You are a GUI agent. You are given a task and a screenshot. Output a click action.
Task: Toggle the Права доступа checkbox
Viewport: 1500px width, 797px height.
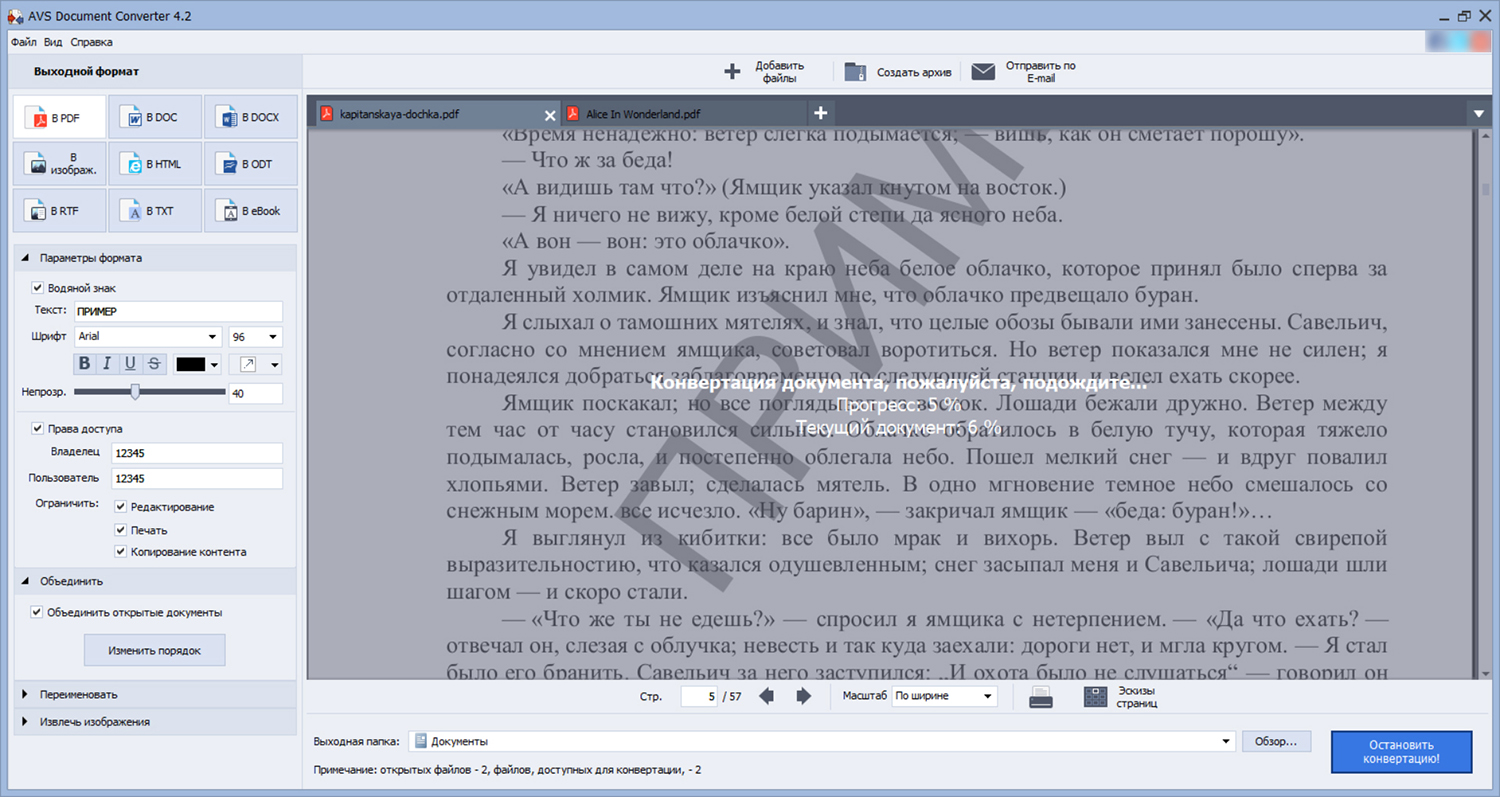pyautogui.click(x=38, y=428)
